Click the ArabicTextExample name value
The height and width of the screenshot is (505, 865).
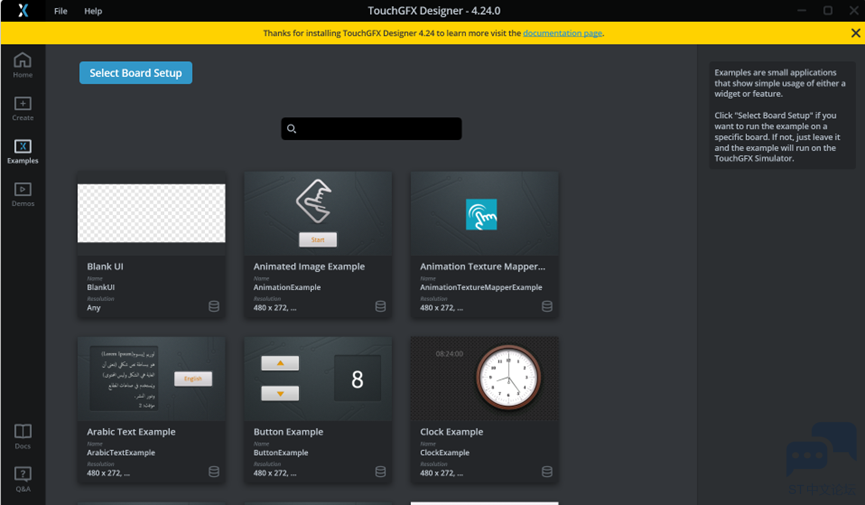121,453
